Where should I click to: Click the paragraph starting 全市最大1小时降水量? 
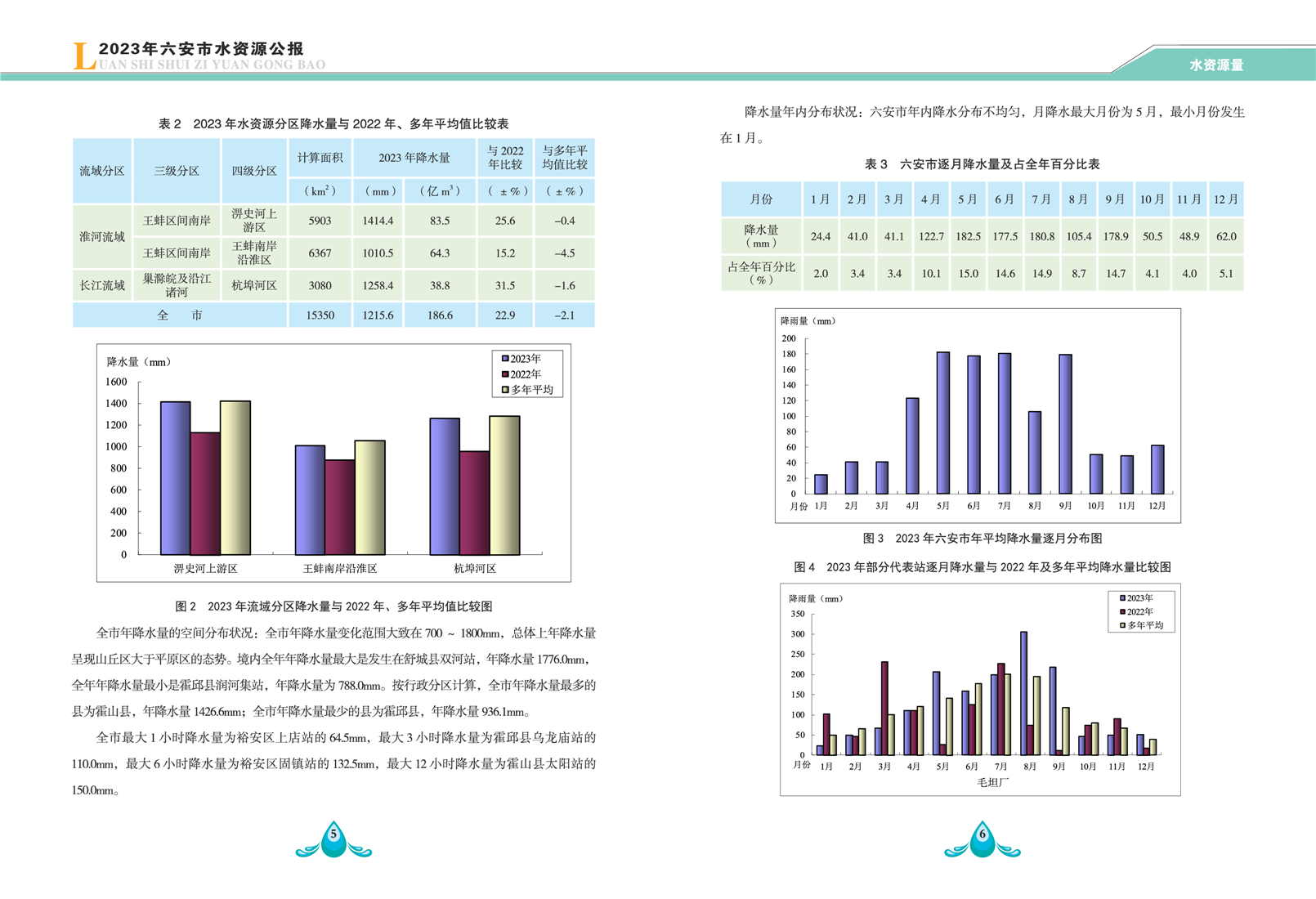pos(333,764)
